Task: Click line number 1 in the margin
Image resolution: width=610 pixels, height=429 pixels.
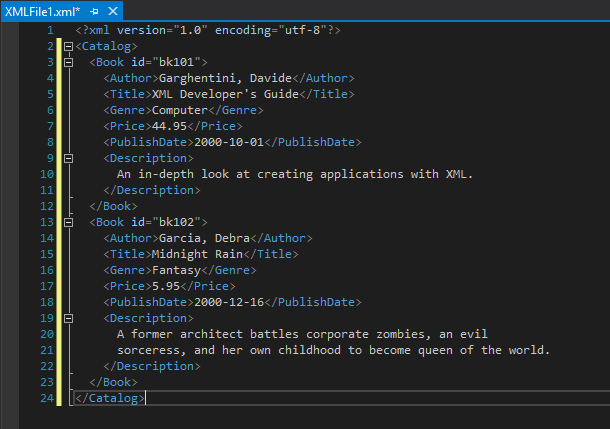Action: pos(49,30)
